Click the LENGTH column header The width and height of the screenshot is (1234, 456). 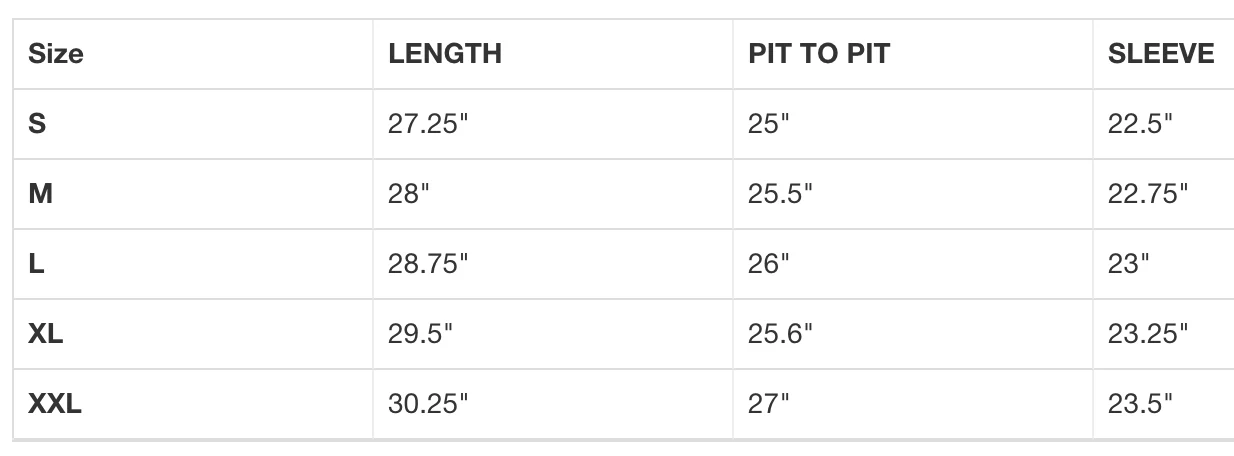tap(445, 54)
